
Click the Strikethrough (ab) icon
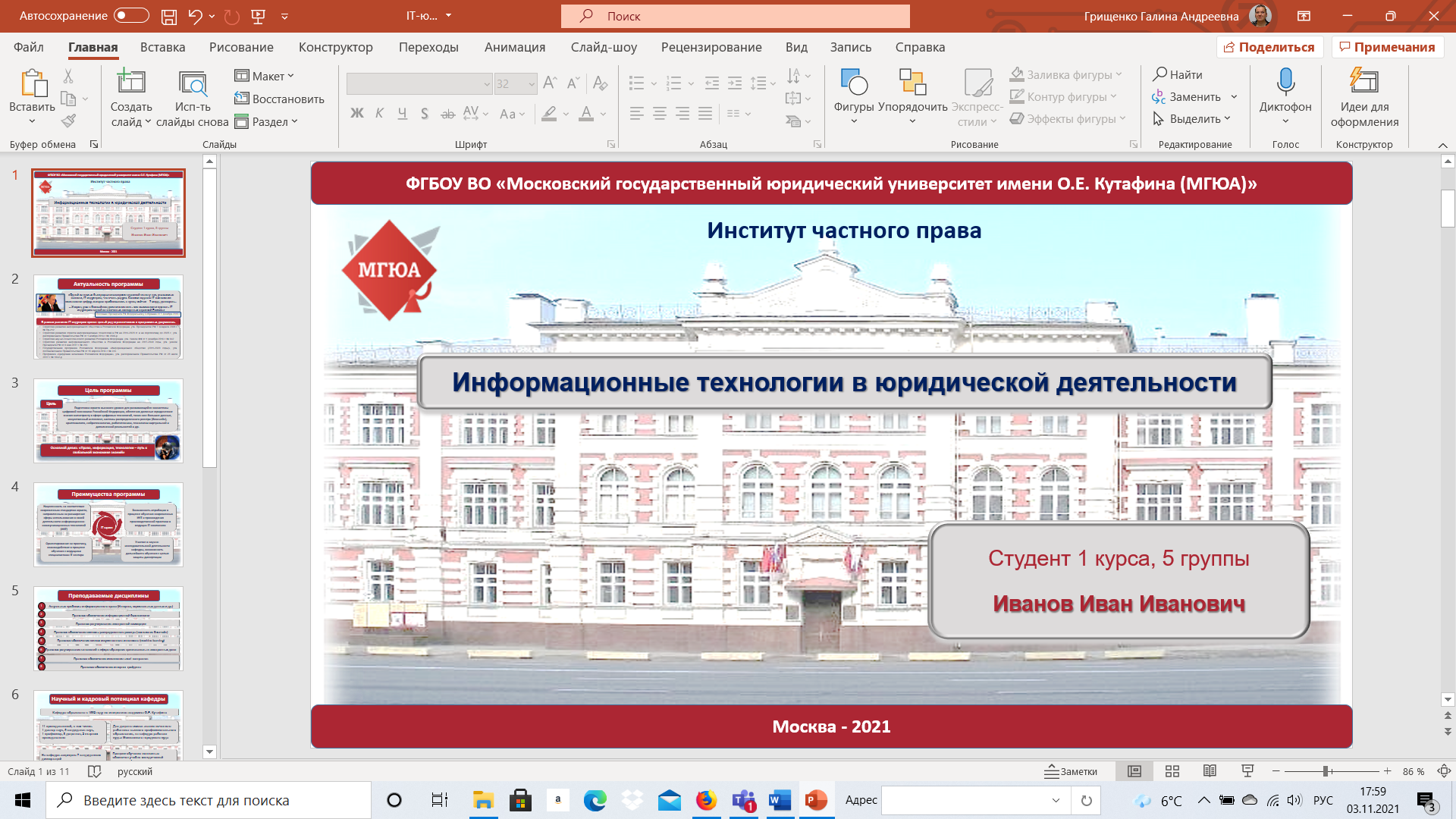pos(448,114)
